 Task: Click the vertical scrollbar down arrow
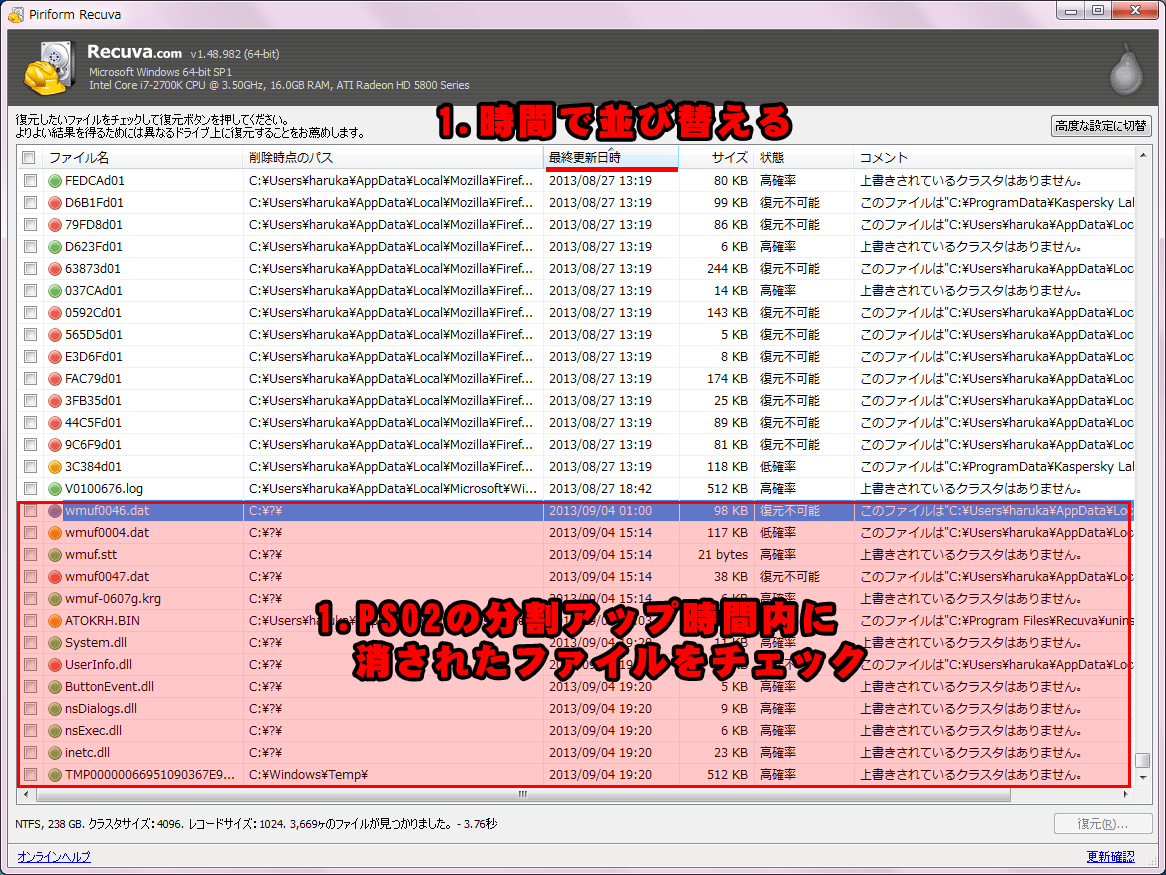click(x=1143, y=778)
